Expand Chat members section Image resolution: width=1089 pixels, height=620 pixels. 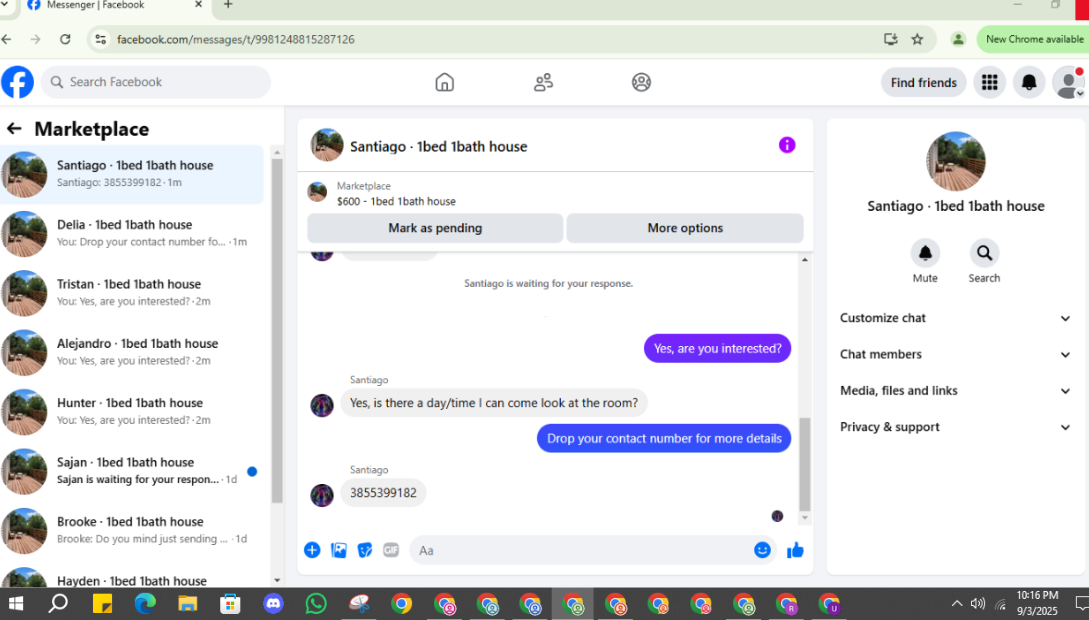(x=955, y=354)
